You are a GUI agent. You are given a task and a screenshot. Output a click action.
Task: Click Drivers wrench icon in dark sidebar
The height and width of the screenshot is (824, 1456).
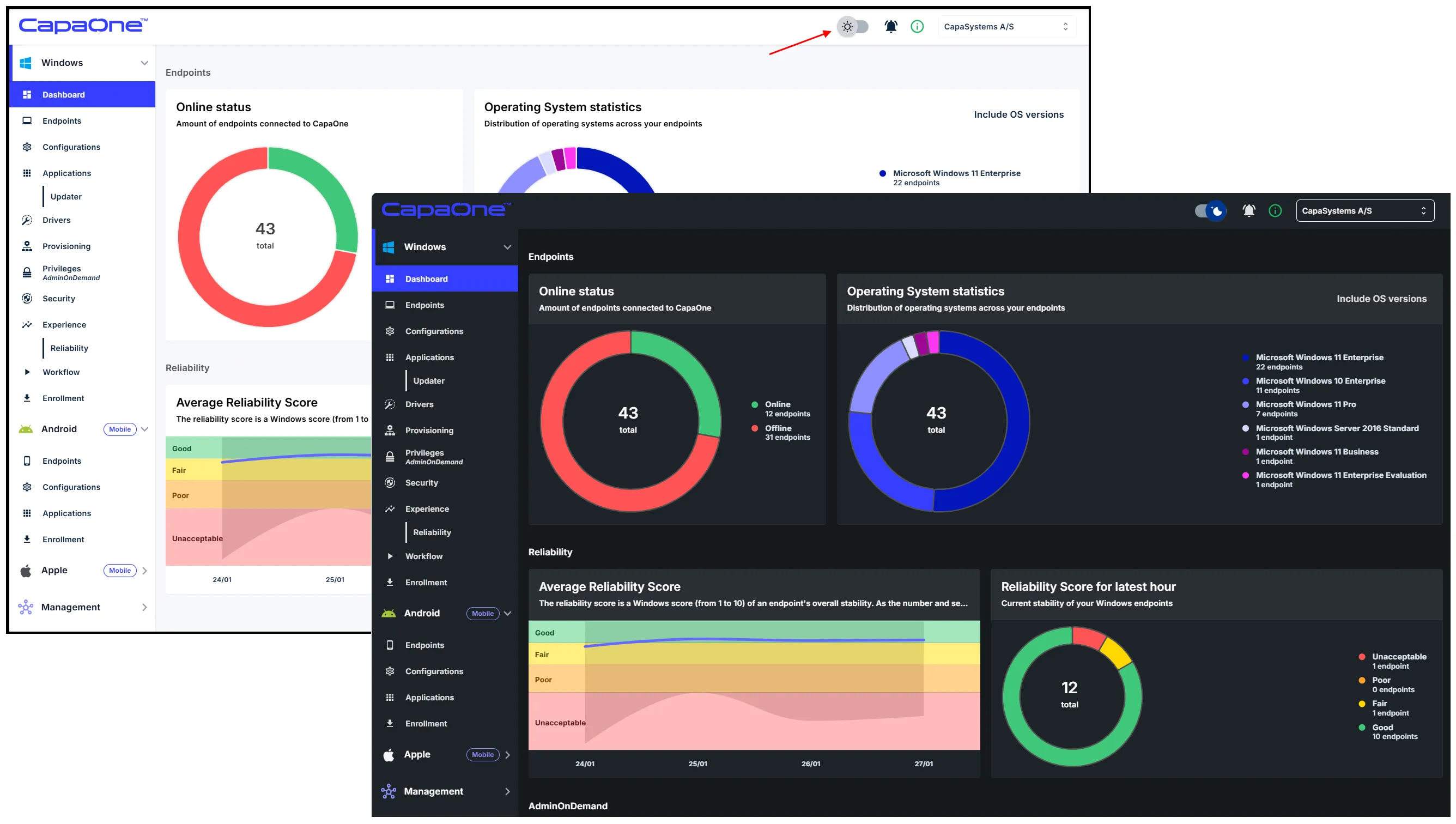[x=389, y=404]
